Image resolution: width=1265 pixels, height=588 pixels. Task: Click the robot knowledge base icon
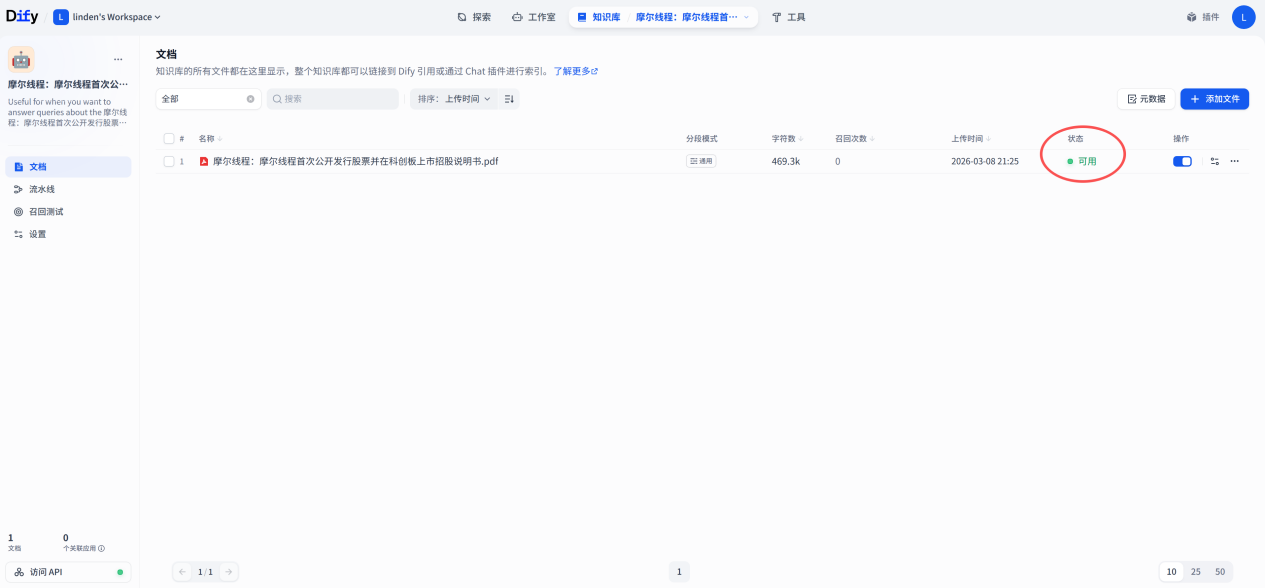pos(21,59)
